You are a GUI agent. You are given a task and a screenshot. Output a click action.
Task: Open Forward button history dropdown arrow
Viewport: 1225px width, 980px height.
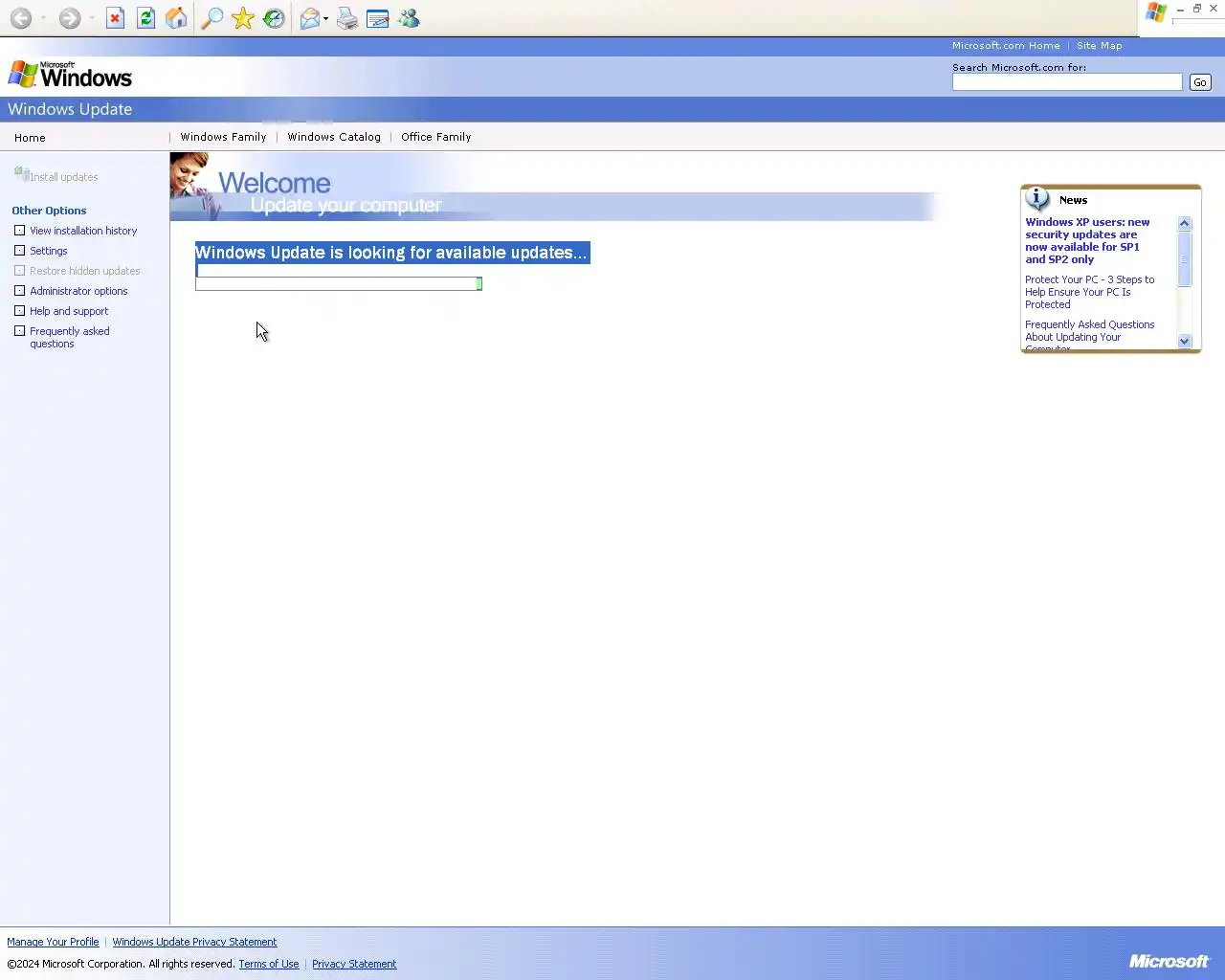(x=92, y=18)
